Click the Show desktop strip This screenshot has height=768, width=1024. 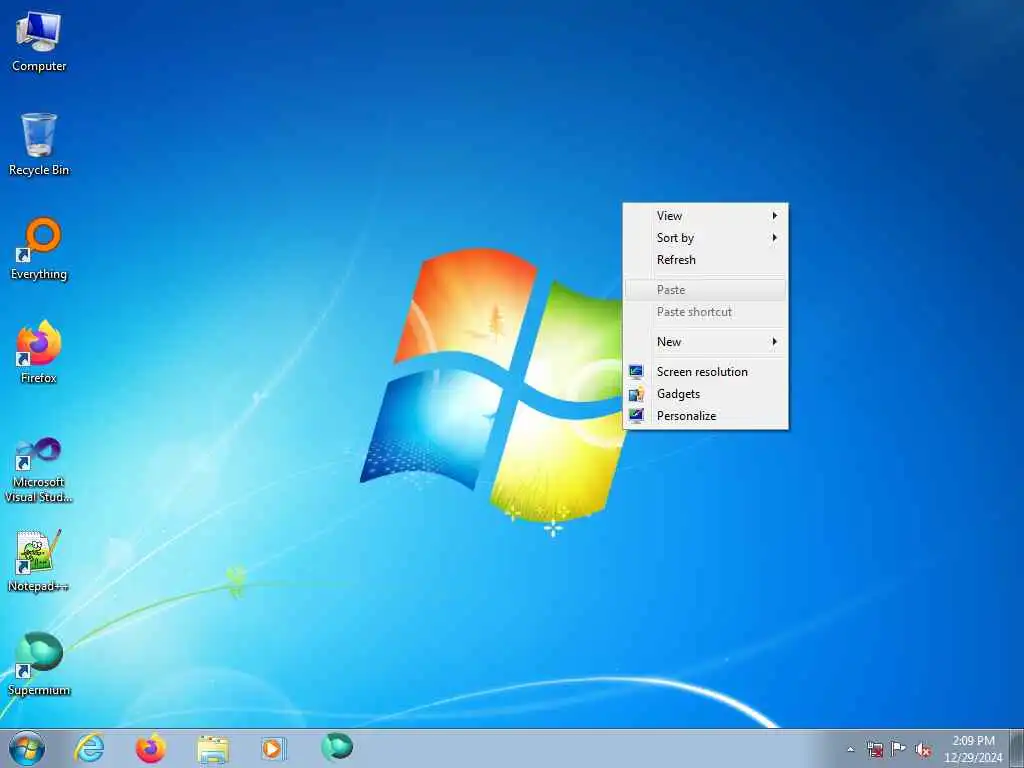(x=1017, y=748)
